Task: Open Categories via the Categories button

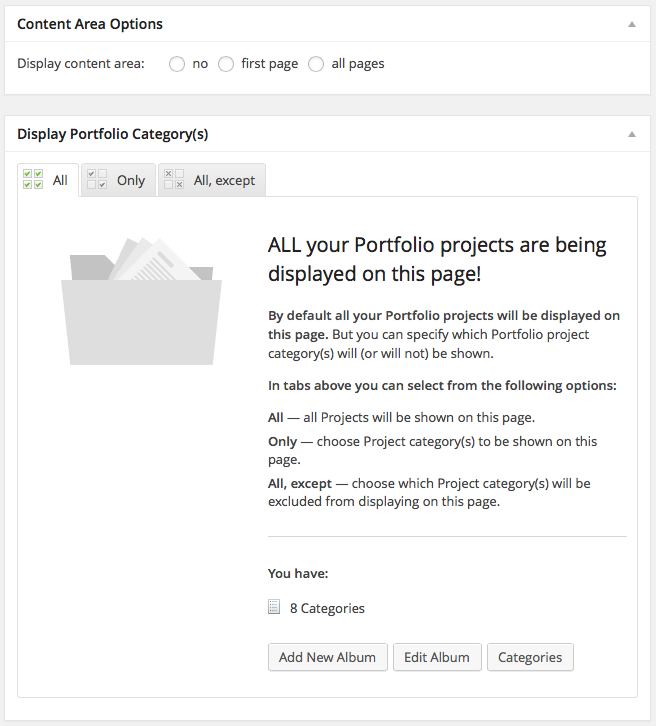Action: (530, 657)
